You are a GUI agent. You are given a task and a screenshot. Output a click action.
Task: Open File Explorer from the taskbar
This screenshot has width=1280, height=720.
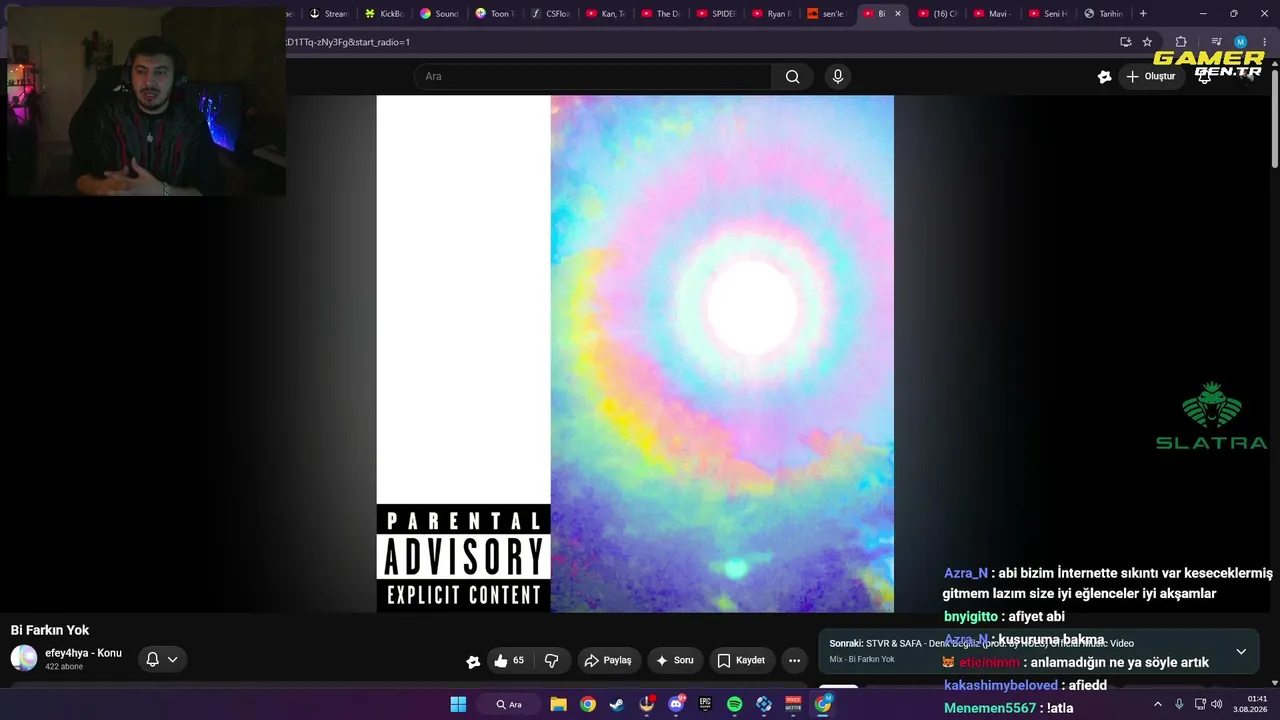(558, 704)
